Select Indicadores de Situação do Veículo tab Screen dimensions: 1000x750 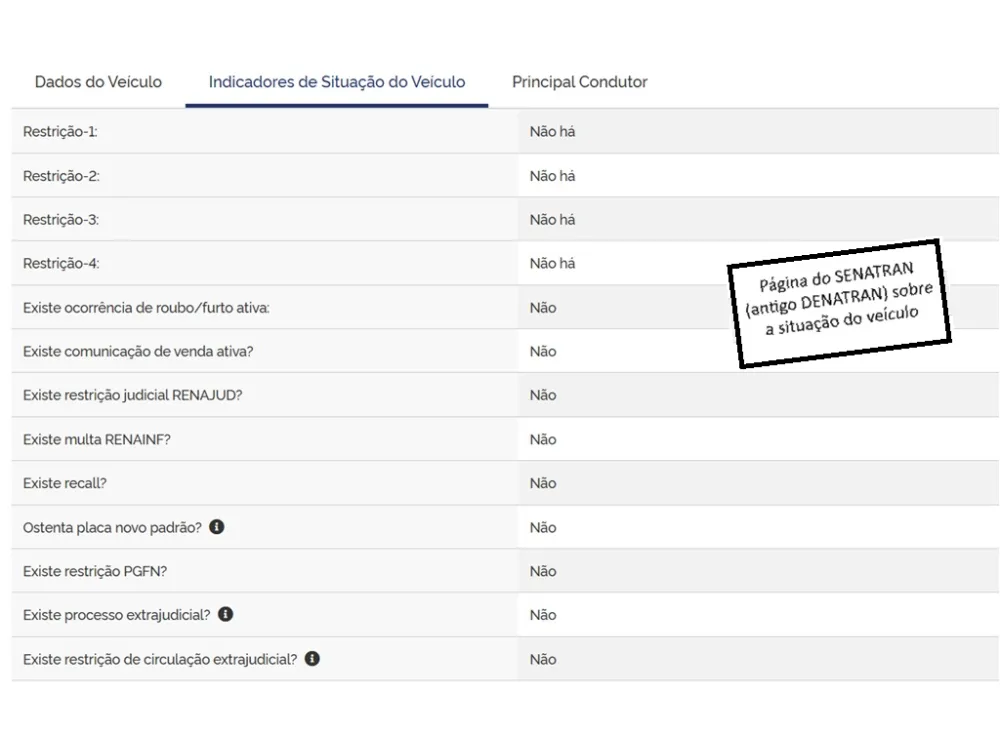(337, 82)
